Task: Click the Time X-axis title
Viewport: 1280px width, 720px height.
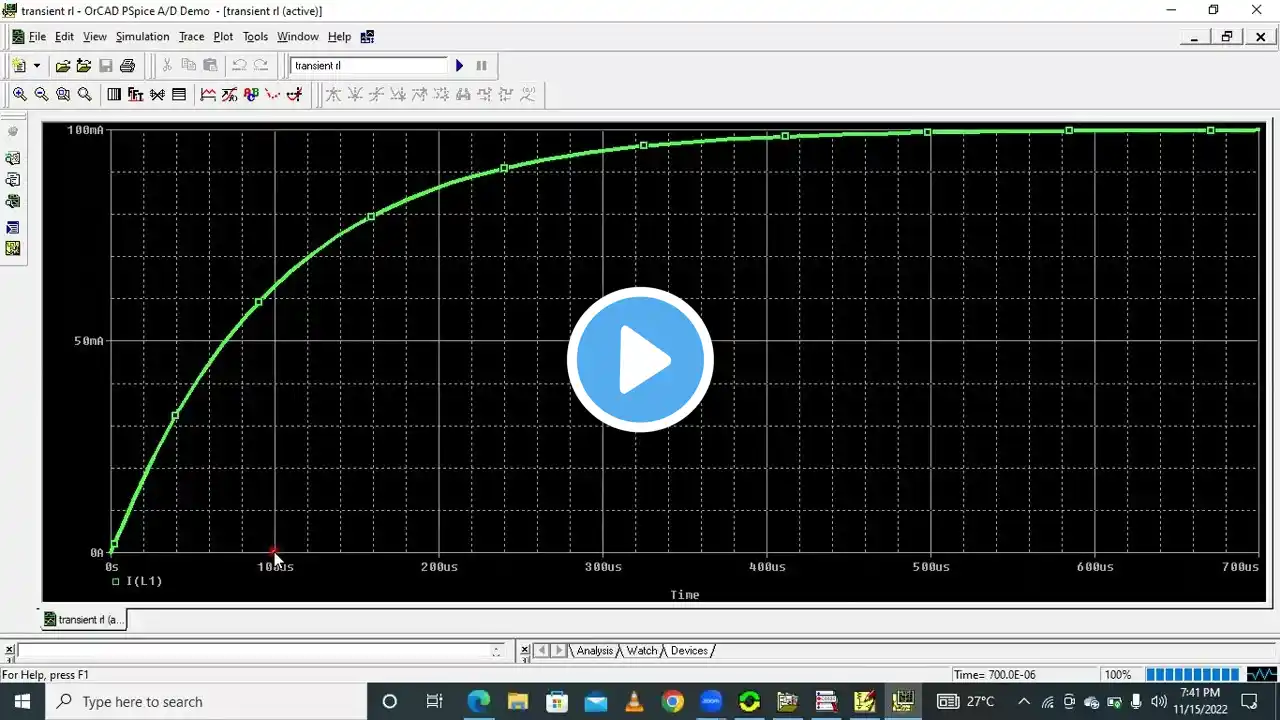Action: [685, 595]
